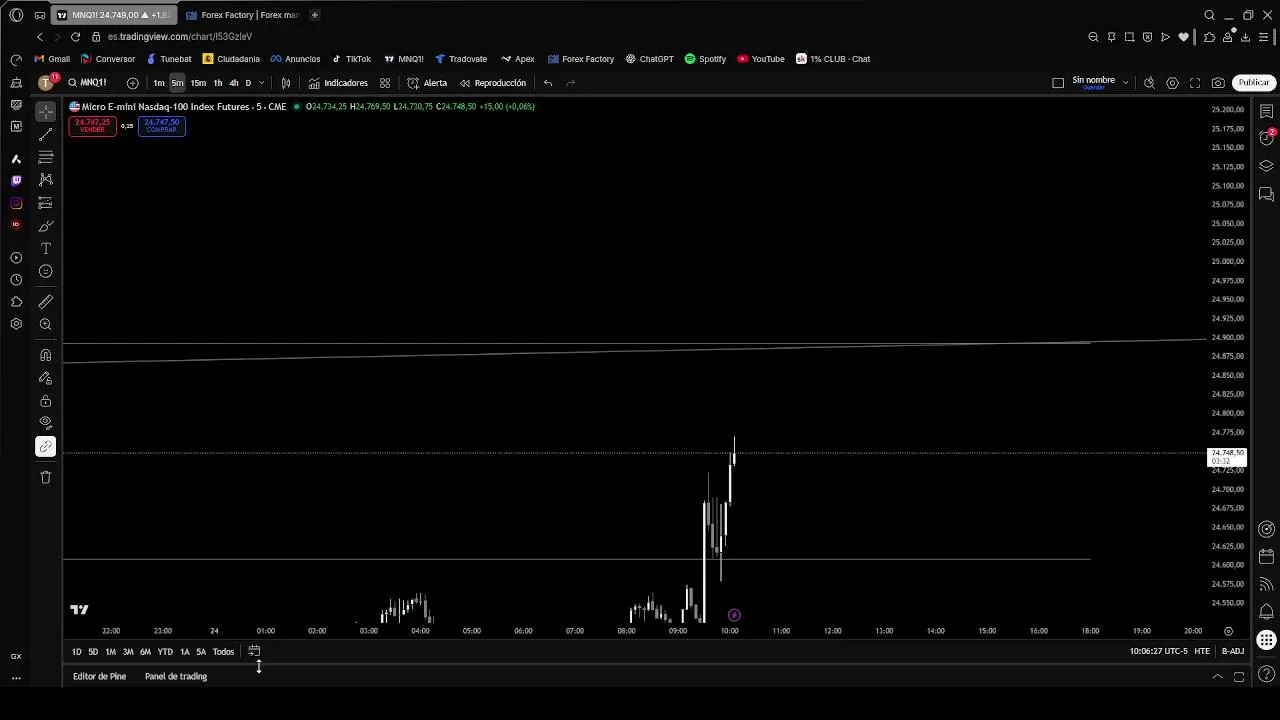Open the HTE session dropdown
The height and width of the screenshot is (720, 1280).
point(1202,652)
